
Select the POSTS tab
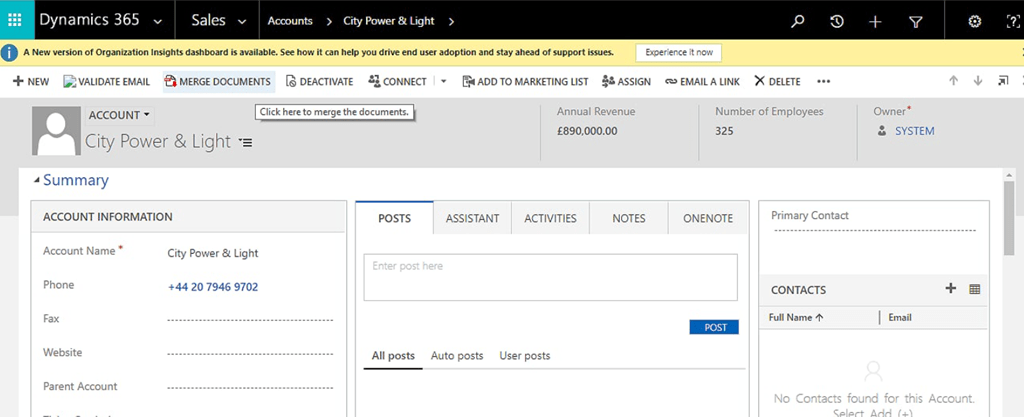click(x=394, y=218)
